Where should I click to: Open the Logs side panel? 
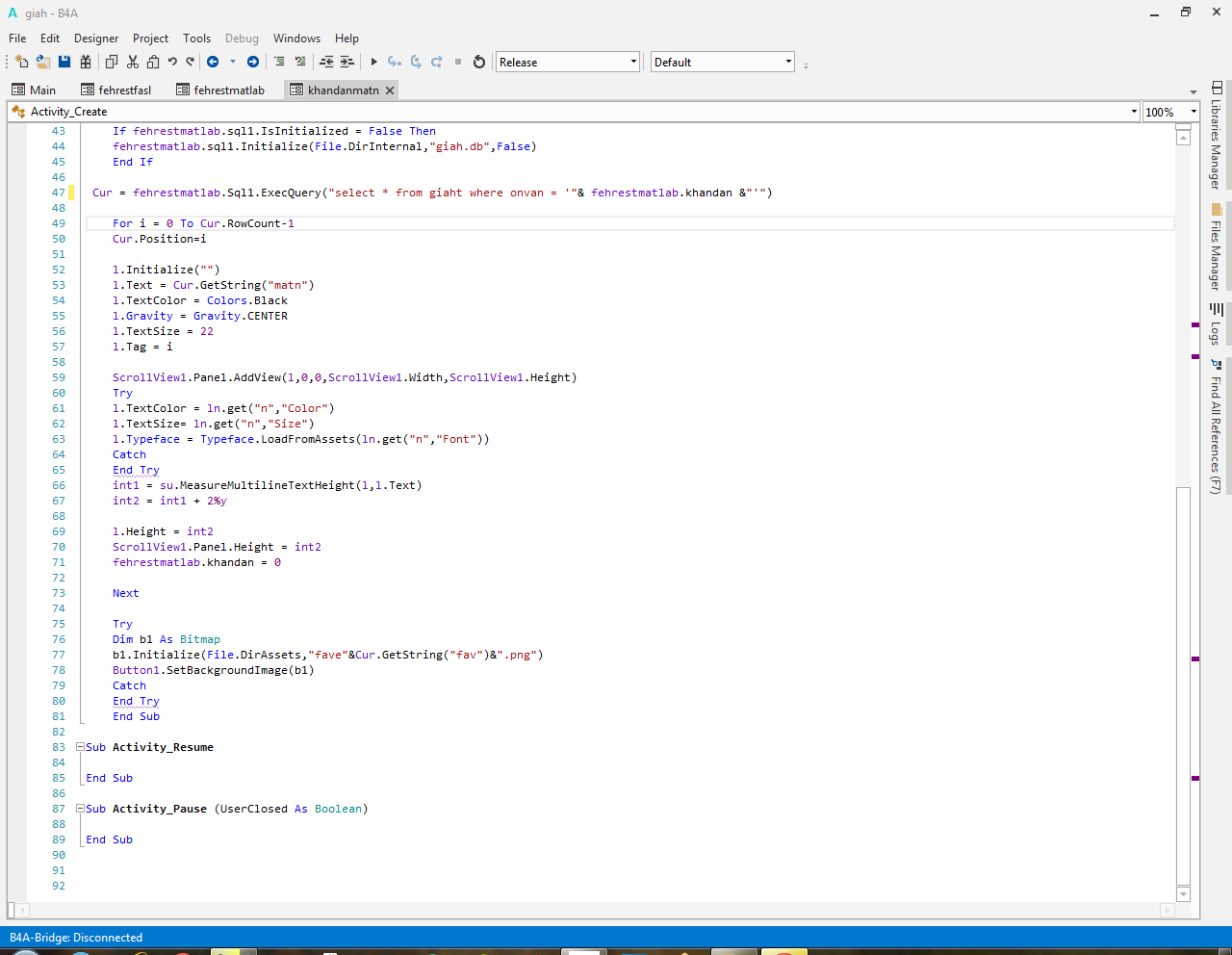(x=1217, y=323)
